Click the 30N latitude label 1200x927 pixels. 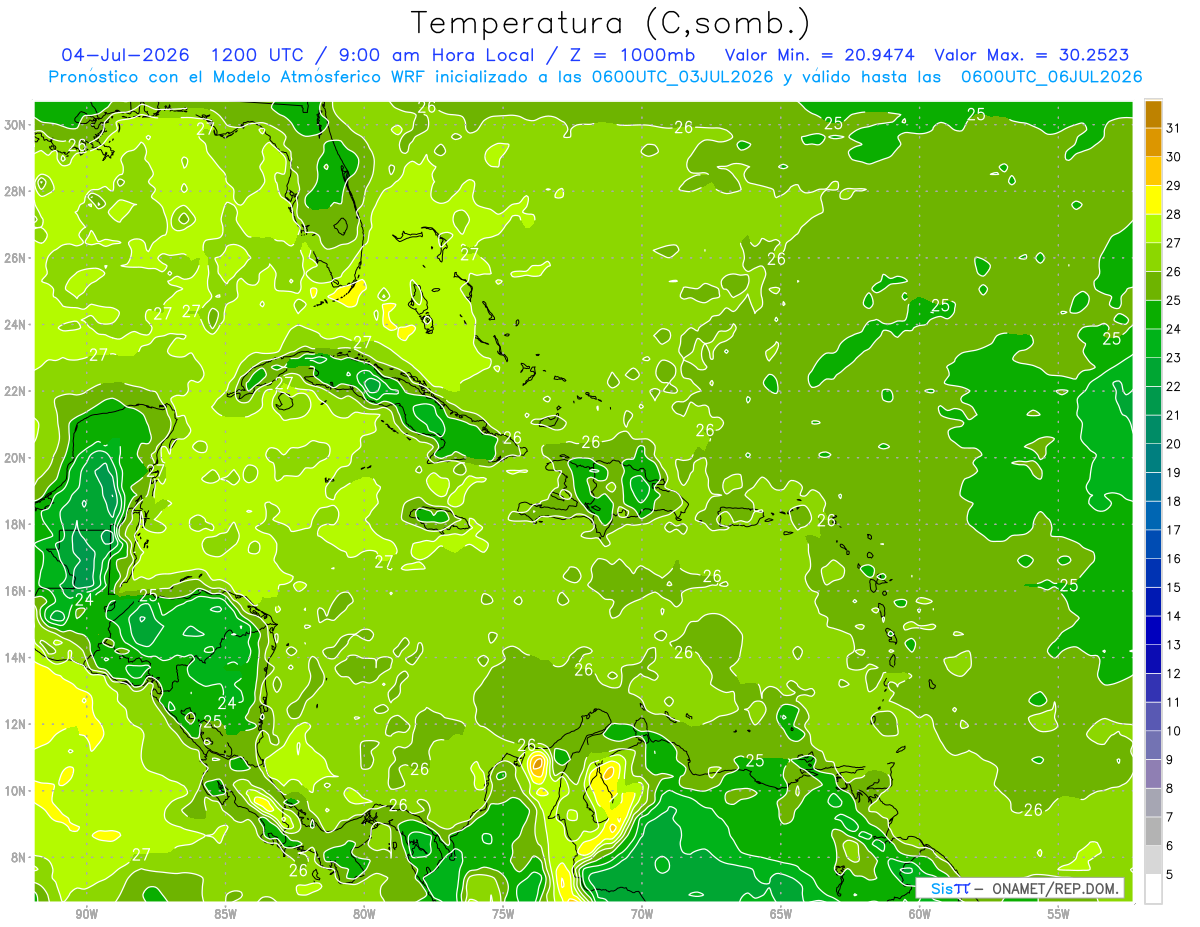coord(15,125)
